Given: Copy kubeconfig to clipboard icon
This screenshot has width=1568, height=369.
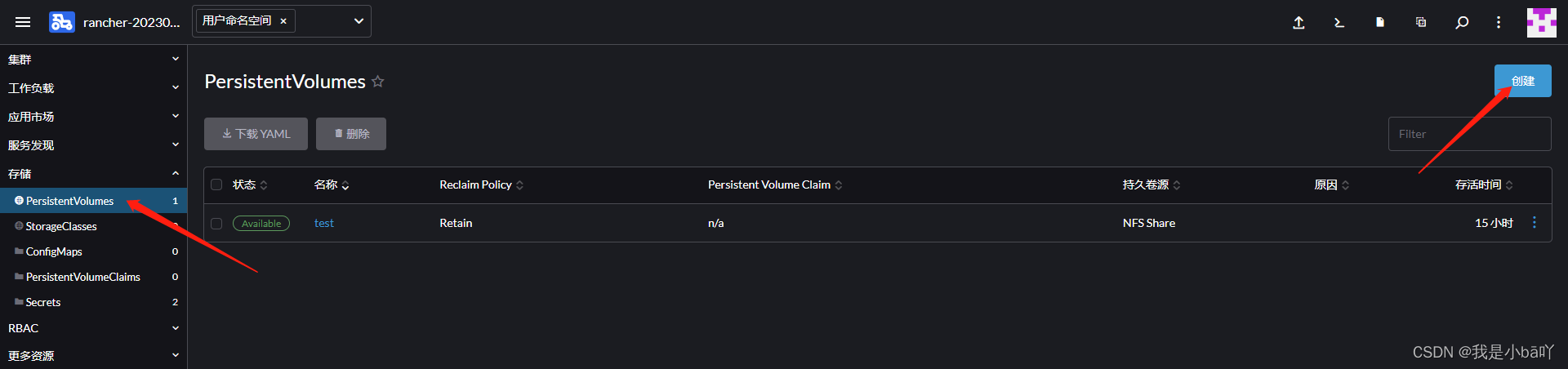Looking at the screenshot, I should point(1421,23).
